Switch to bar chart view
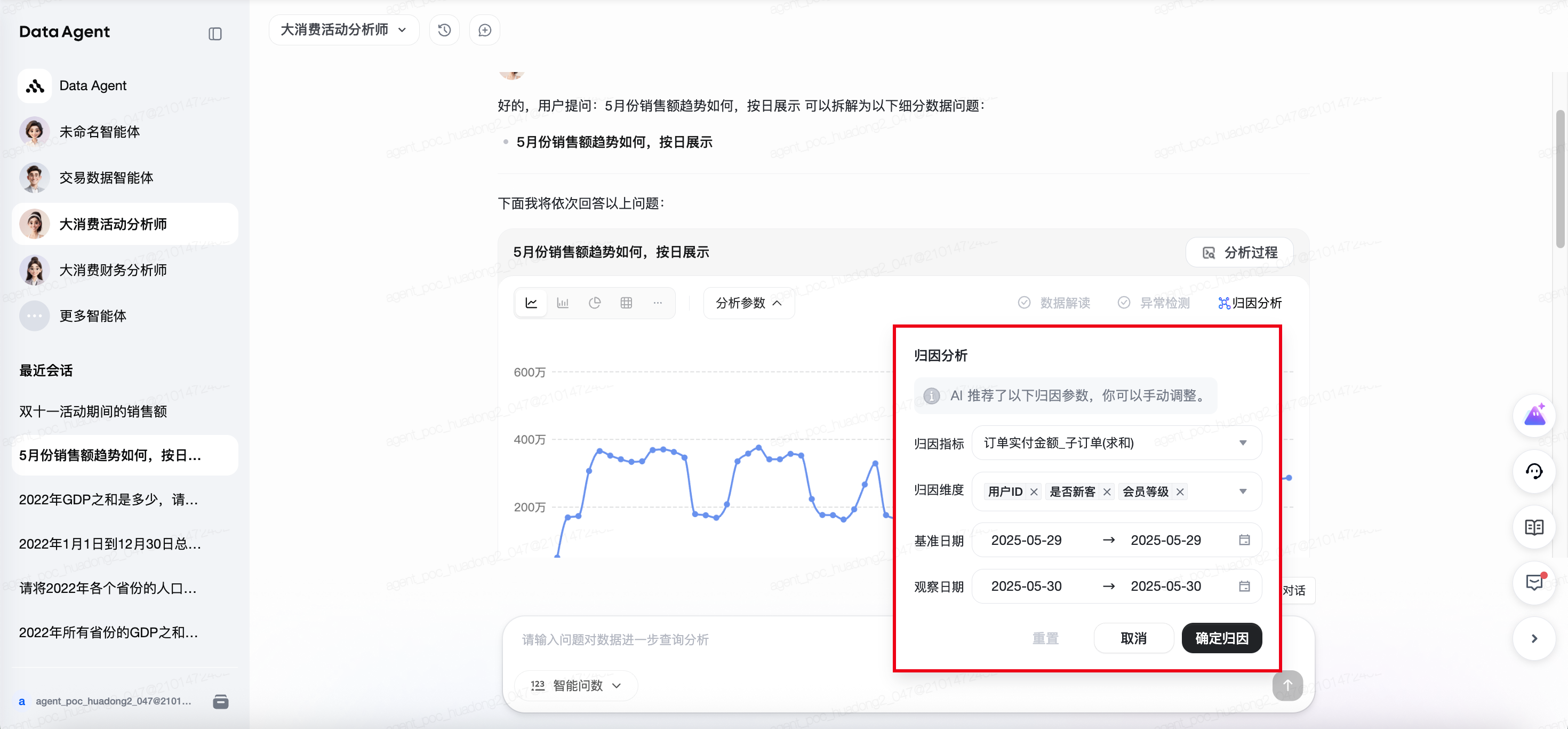Screen dimensions: 1568x729 coord(563,303)
